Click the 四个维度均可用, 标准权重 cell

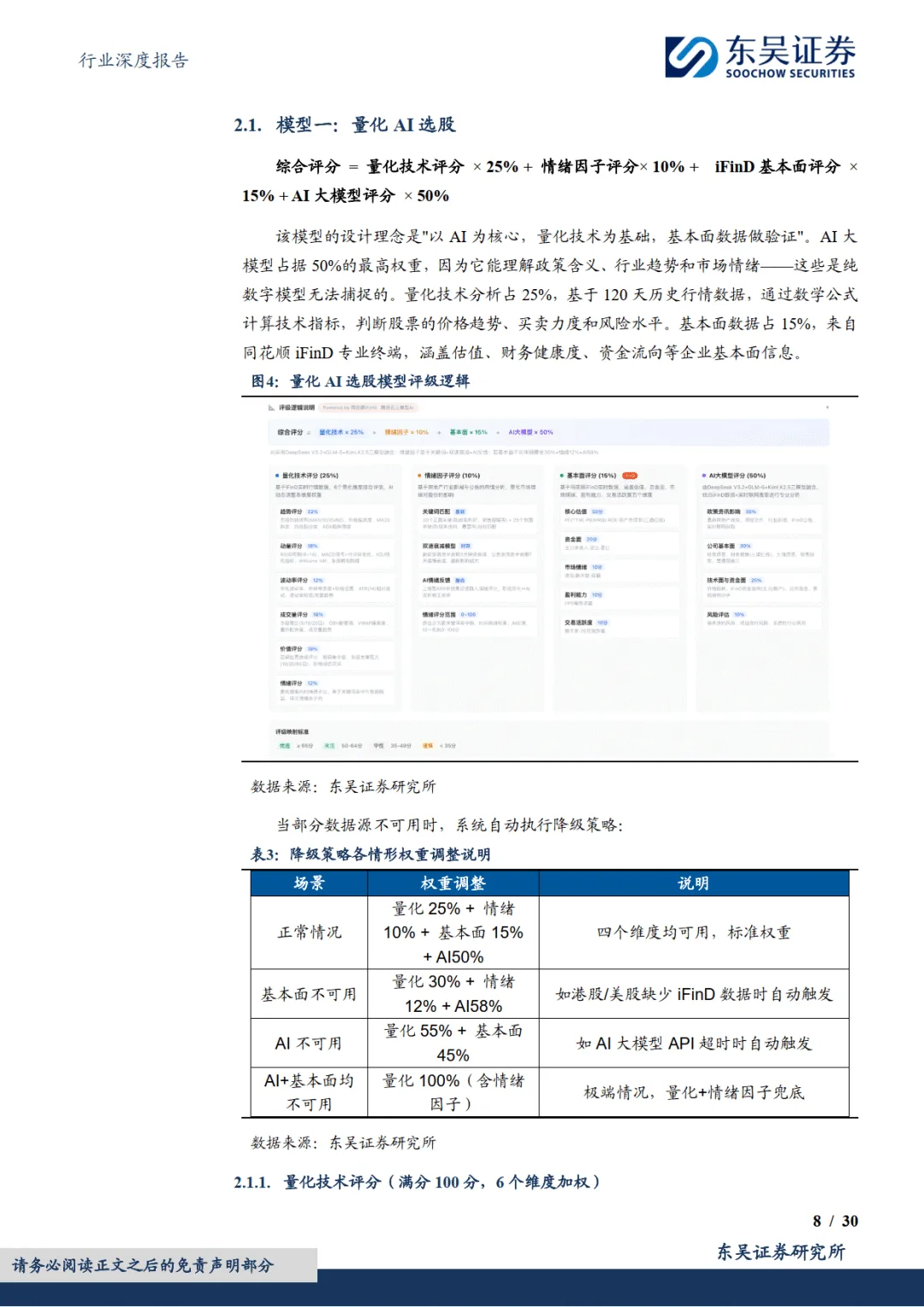pyautogui.click(x=694, y=932)
